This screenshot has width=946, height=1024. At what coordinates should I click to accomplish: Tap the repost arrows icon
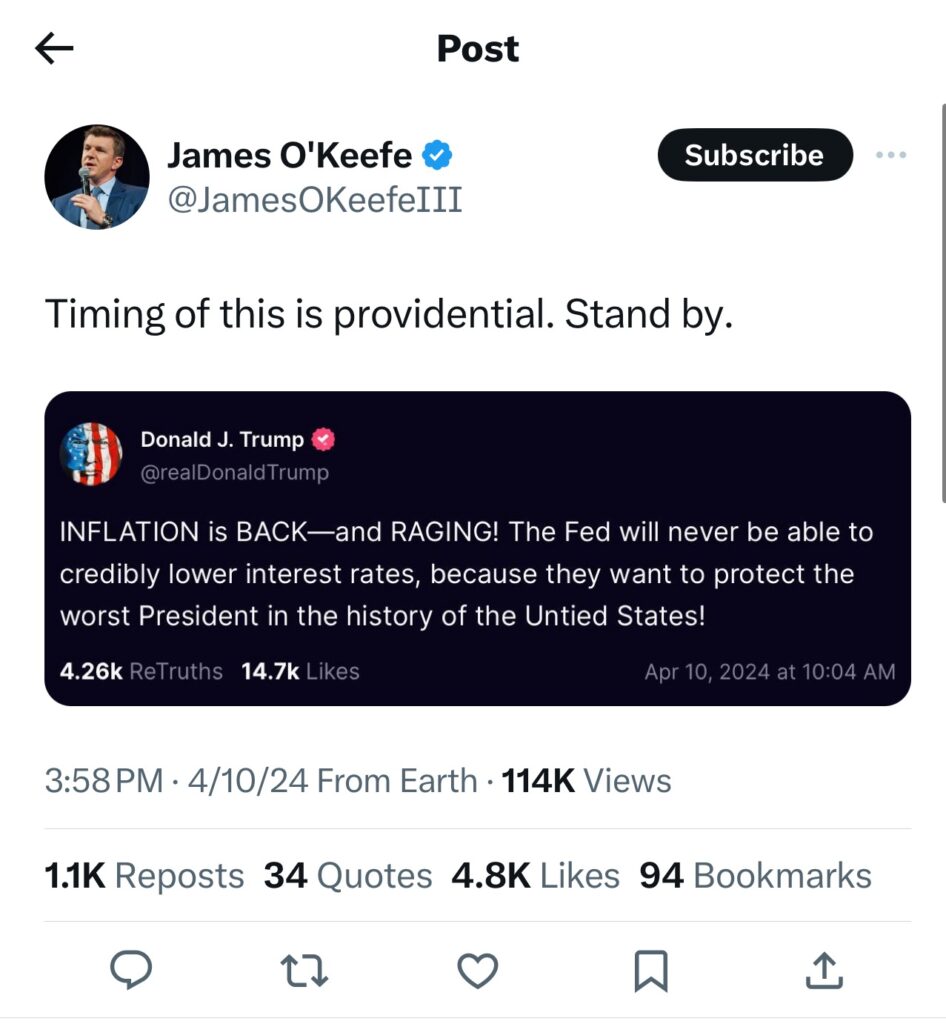(304, 969)
